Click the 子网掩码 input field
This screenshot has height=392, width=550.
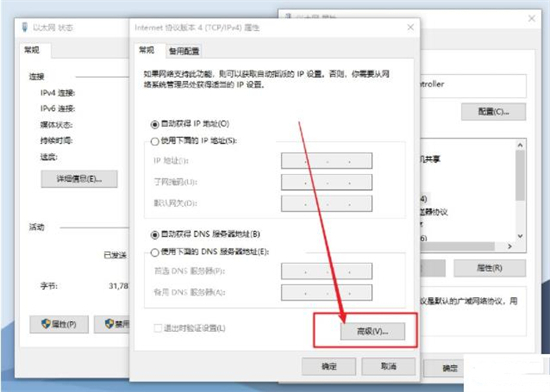327,182
